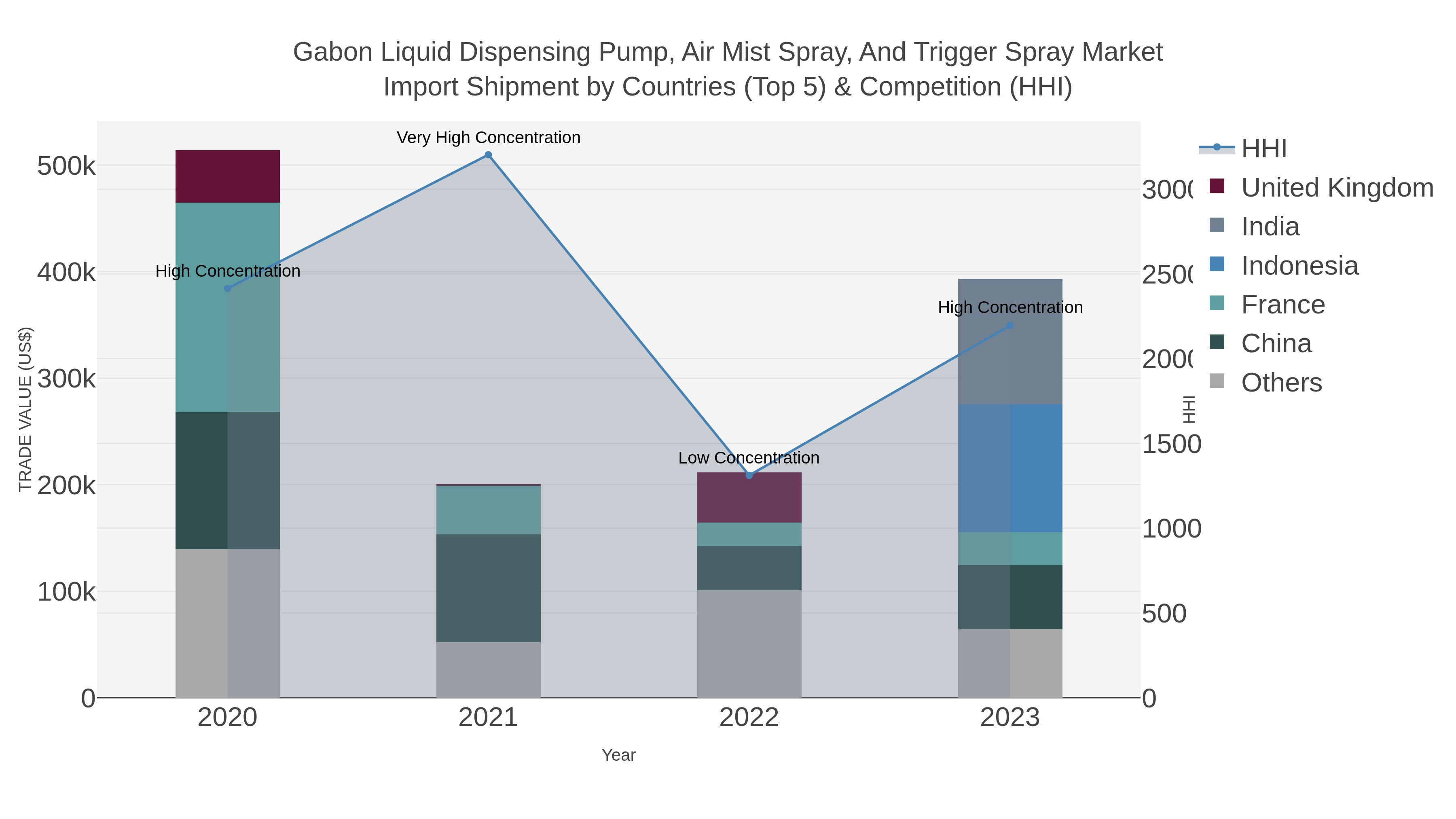Click the China segment of 2021 bar
Viewport: 1456px width, 819px height.
[488, 588]
